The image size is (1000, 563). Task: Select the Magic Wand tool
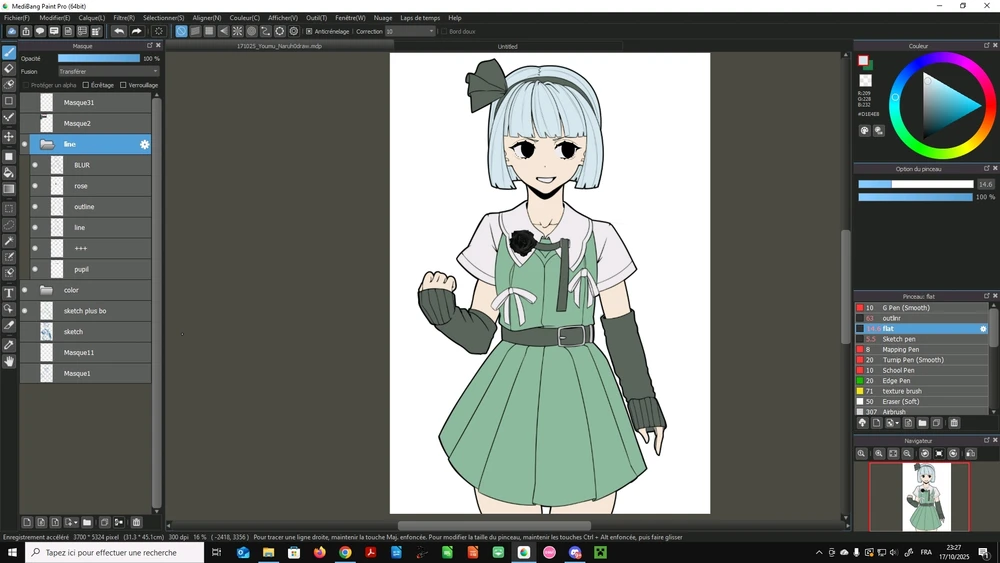[x=9, y=241]
